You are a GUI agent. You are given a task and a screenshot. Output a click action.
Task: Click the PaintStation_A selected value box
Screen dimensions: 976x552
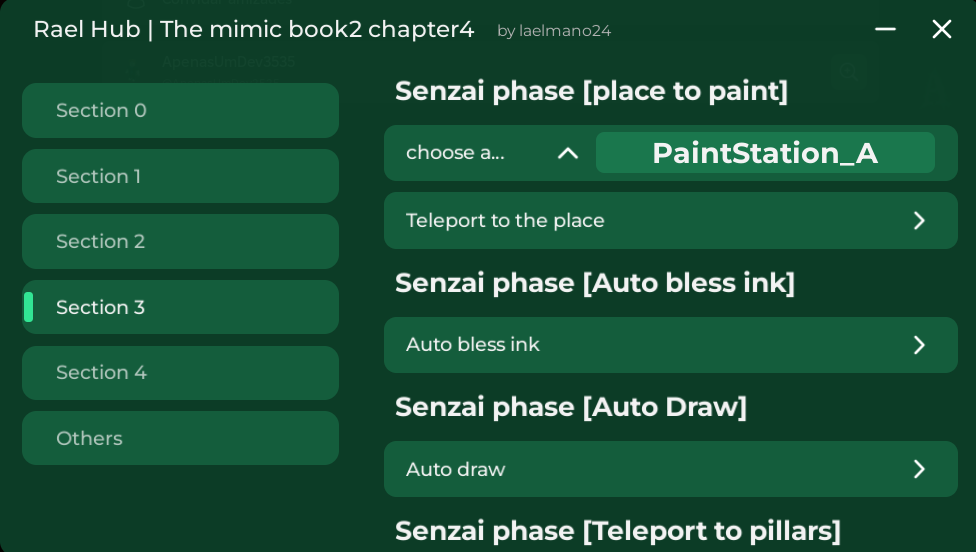pyautogui.click(x=765, y=153)
